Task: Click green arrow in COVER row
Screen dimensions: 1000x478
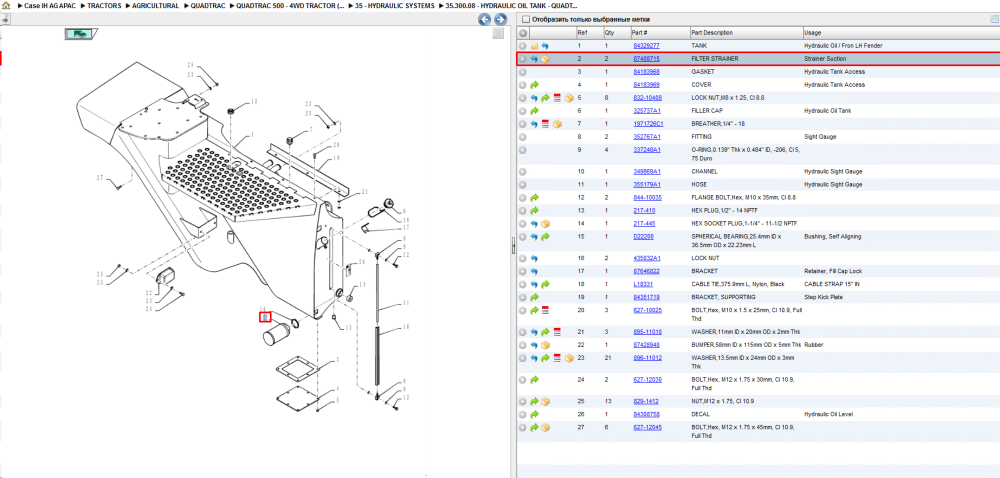Action: click(x=534, y=85)
